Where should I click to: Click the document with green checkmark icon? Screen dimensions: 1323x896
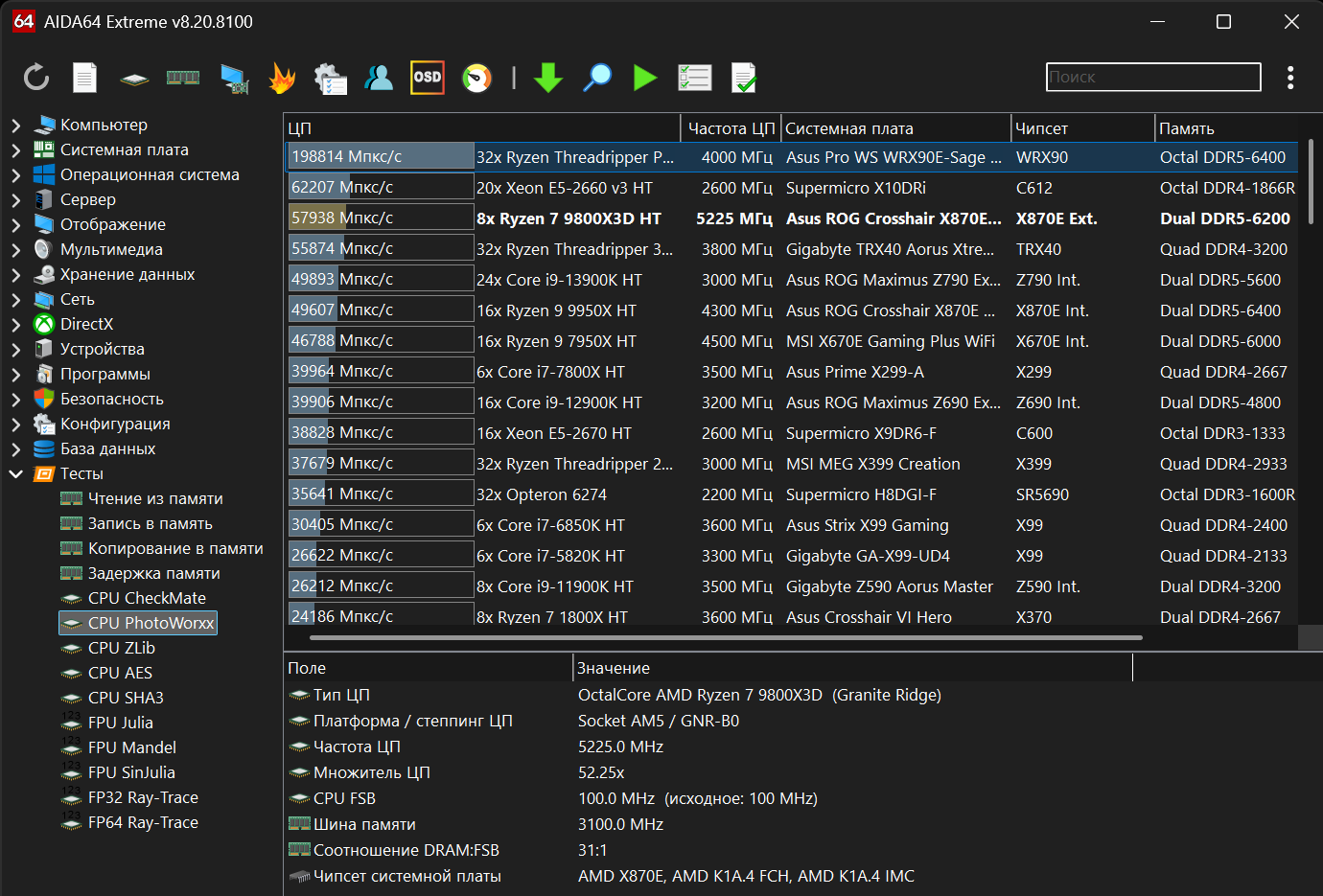click(x=744, y=78)
